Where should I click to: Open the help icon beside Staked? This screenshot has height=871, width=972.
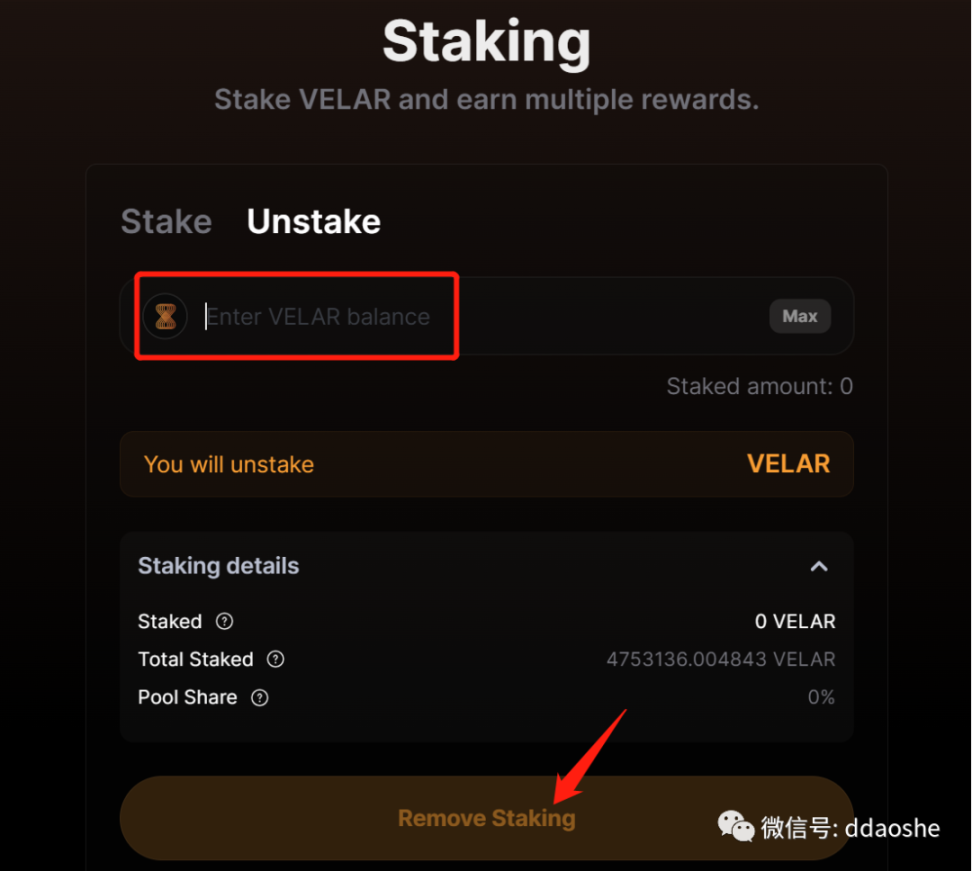pyautogui.click(x=225, y=621)
